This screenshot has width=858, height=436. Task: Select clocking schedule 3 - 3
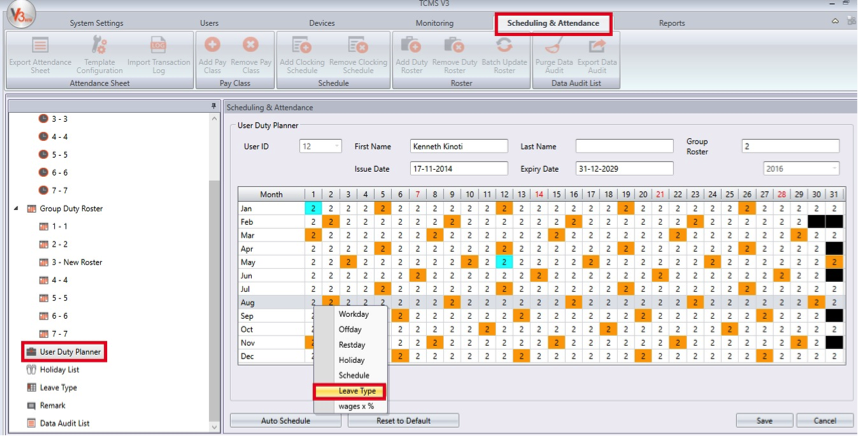(53, 119)
